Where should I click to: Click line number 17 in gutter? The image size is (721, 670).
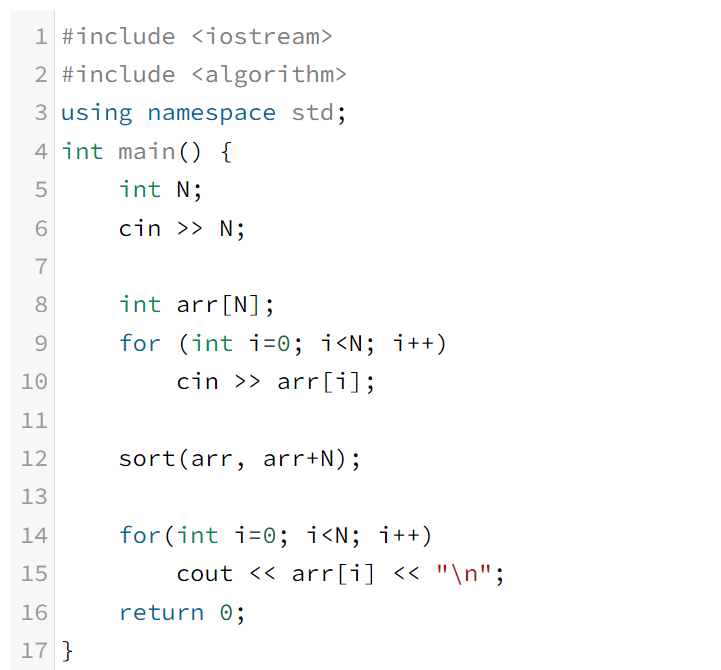tap(34, 650)
